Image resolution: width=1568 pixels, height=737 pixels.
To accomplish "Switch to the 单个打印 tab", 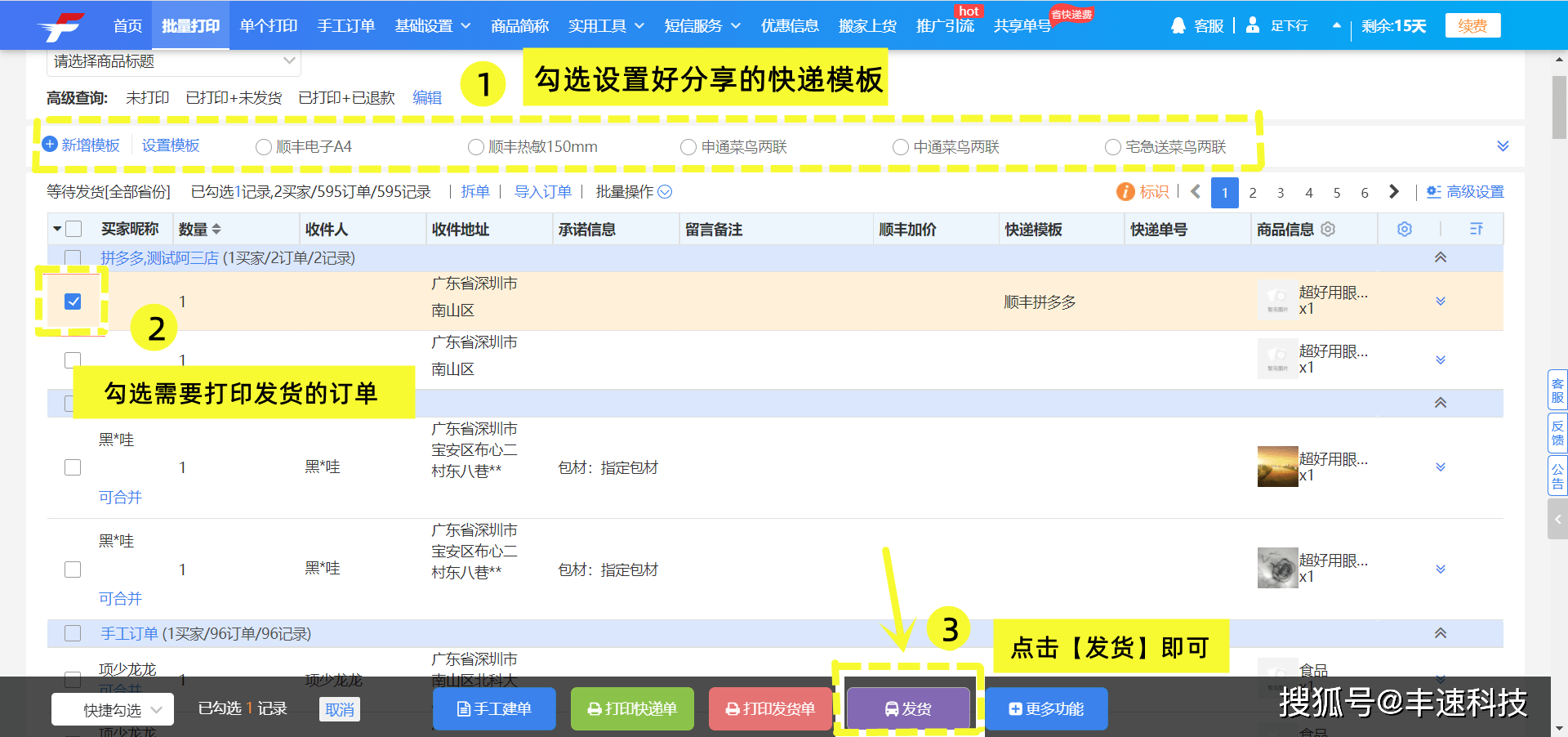I will click(267, 25).
